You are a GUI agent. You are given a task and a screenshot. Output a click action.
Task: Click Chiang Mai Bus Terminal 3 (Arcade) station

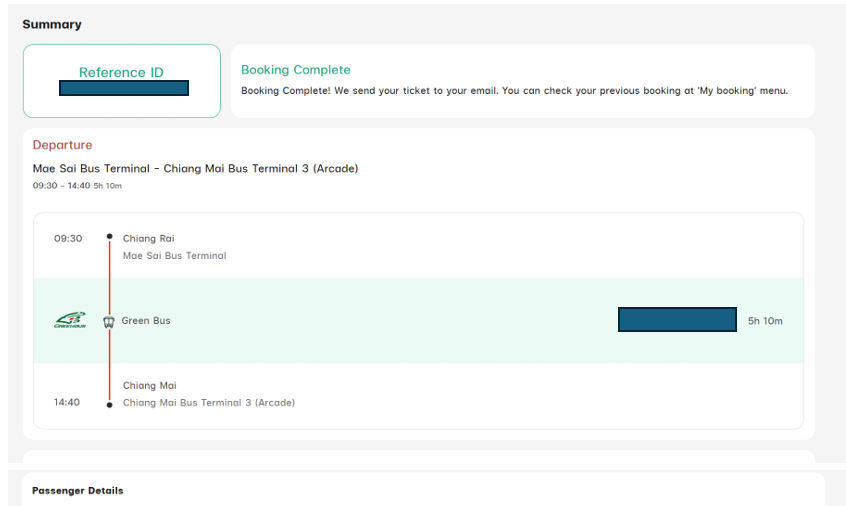pos(209,403)
